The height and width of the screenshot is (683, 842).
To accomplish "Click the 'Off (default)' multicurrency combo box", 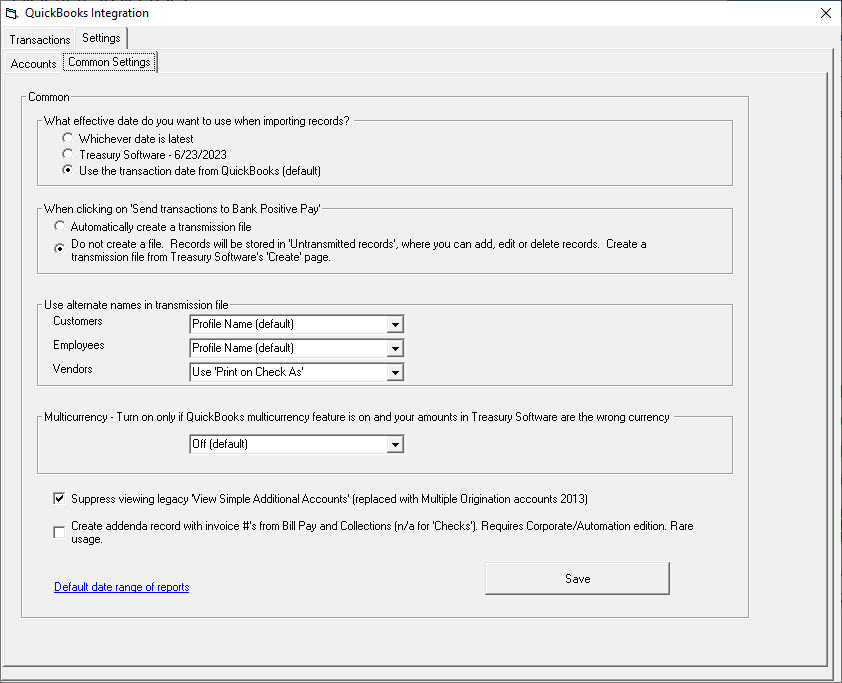I will coord(296,445).
